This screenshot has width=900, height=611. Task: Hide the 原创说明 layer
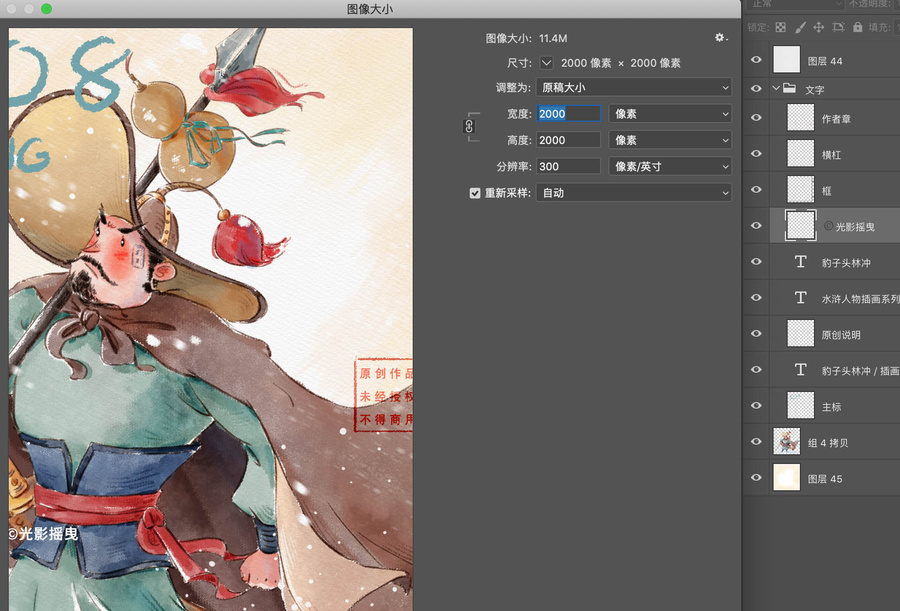pyautogui.click(x=757, y=334)
